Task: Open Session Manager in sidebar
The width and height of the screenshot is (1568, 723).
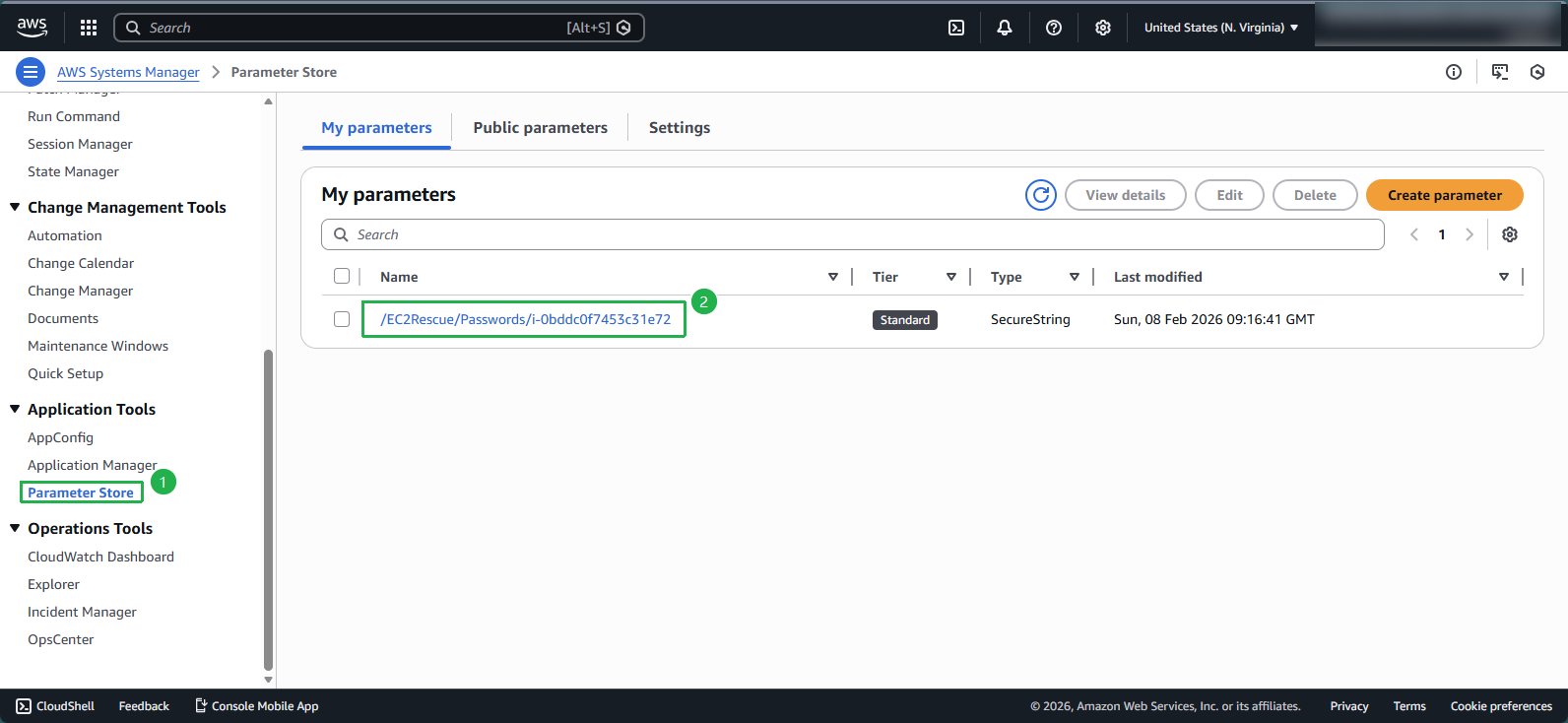Action: pyautogui.click(x=80, y=144)
